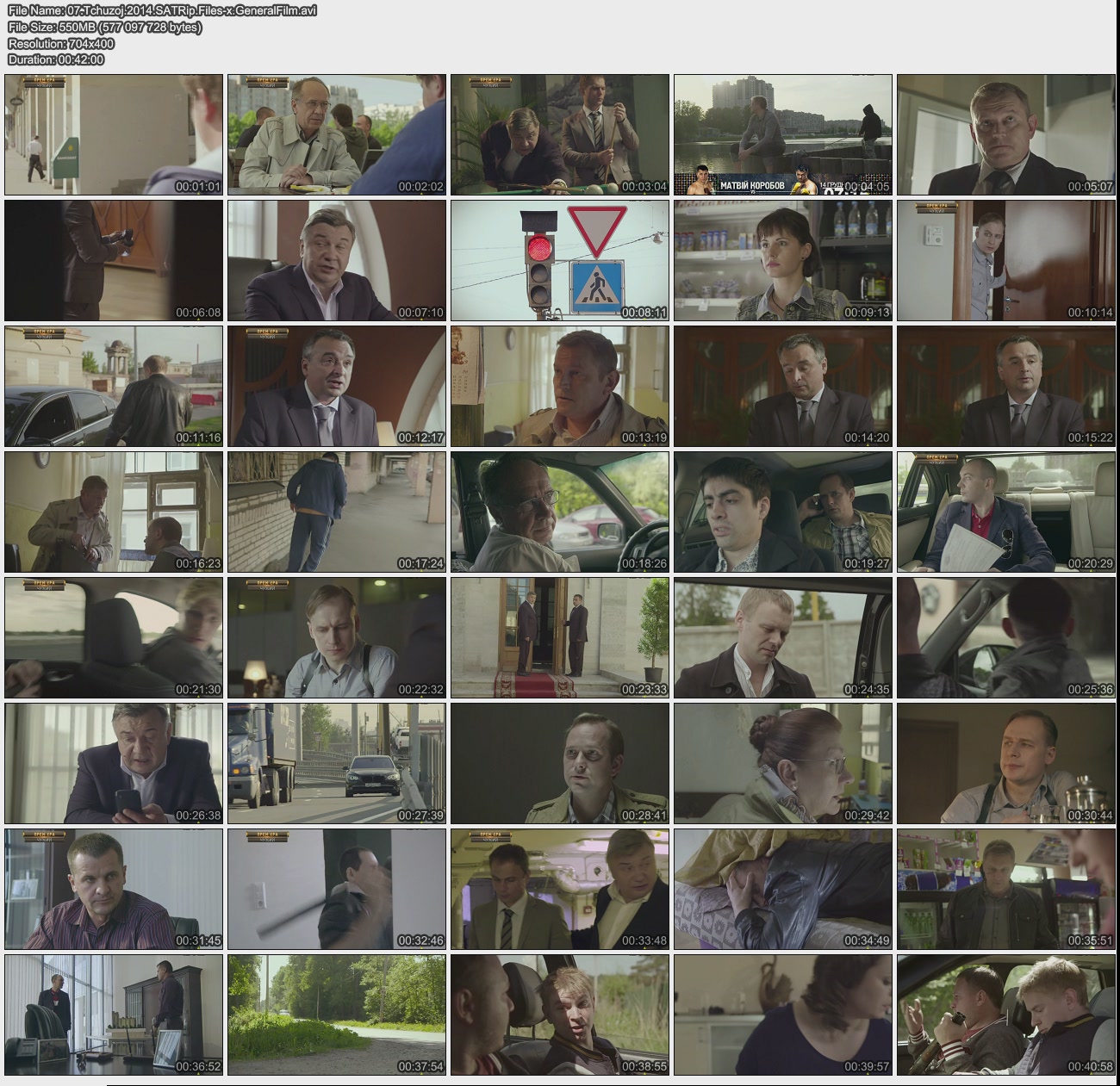
Task: Click the older woman thumbnail at 00:29:42
Action: (782, 763)
